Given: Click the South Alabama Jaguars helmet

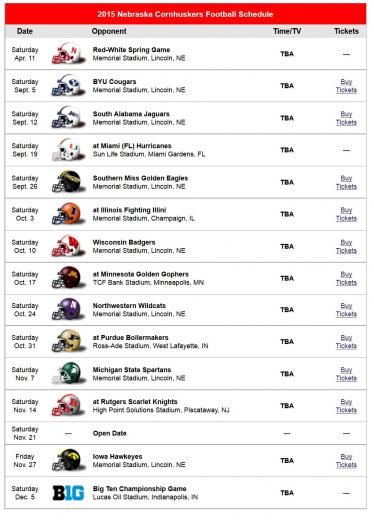Looking at the screenshot, I should 67,117.
